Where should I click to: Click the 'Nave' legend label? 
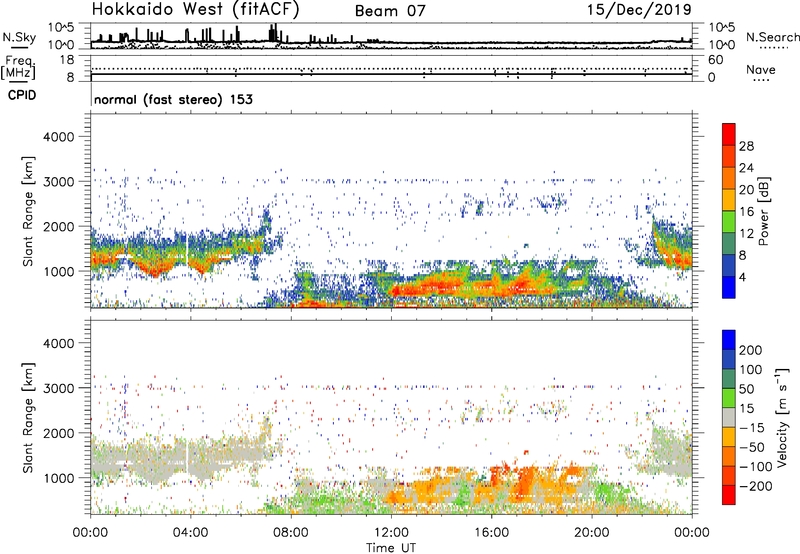coord(761,69)
